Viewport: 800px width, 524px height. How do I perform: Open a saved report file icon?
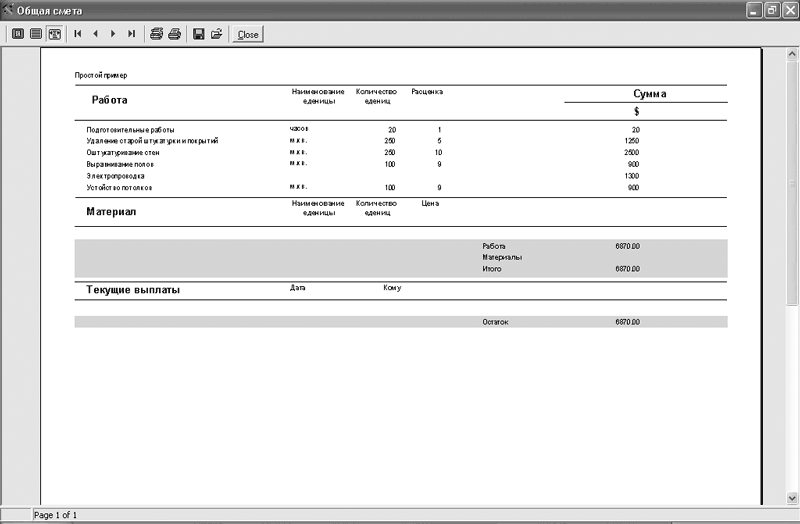pos(217,34)
